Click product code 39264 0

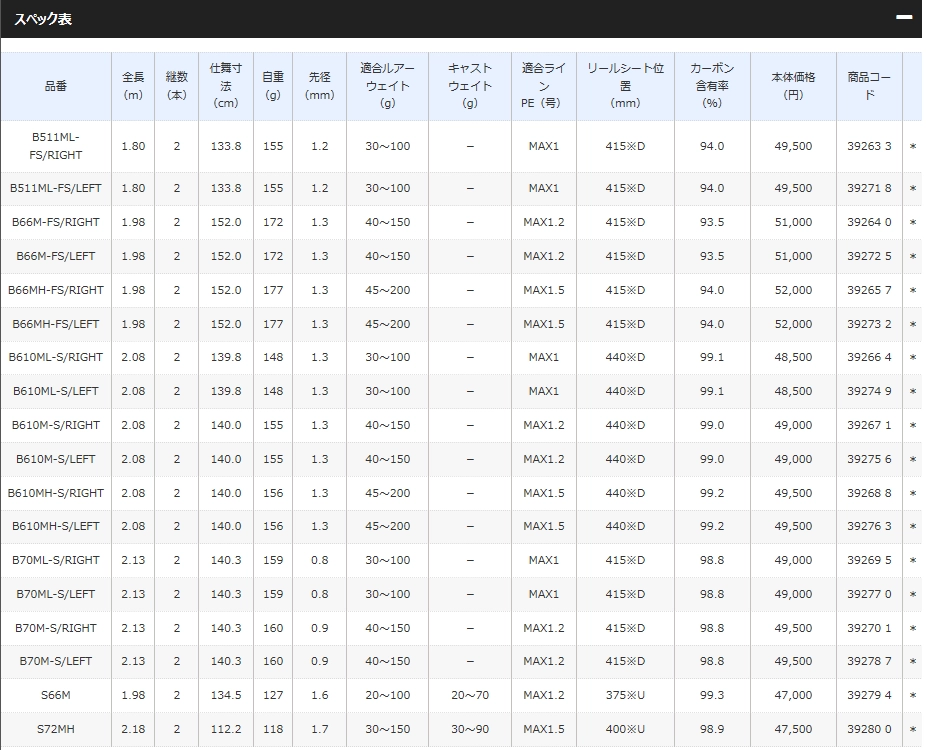869,222
